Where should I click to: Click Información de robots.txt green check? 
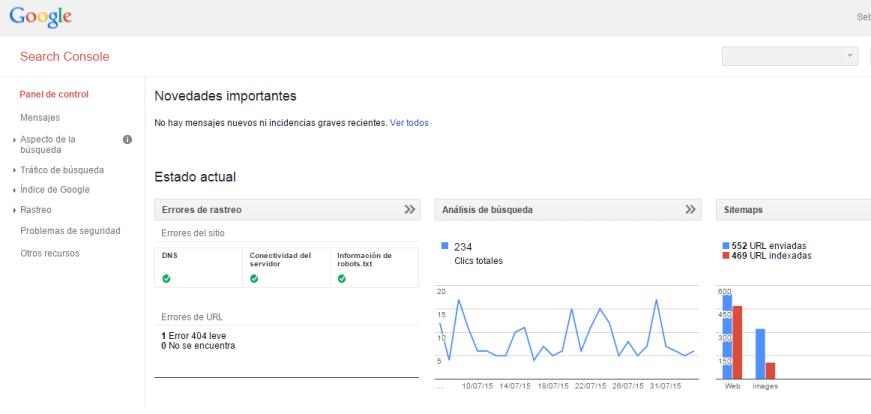click(342, 279)
